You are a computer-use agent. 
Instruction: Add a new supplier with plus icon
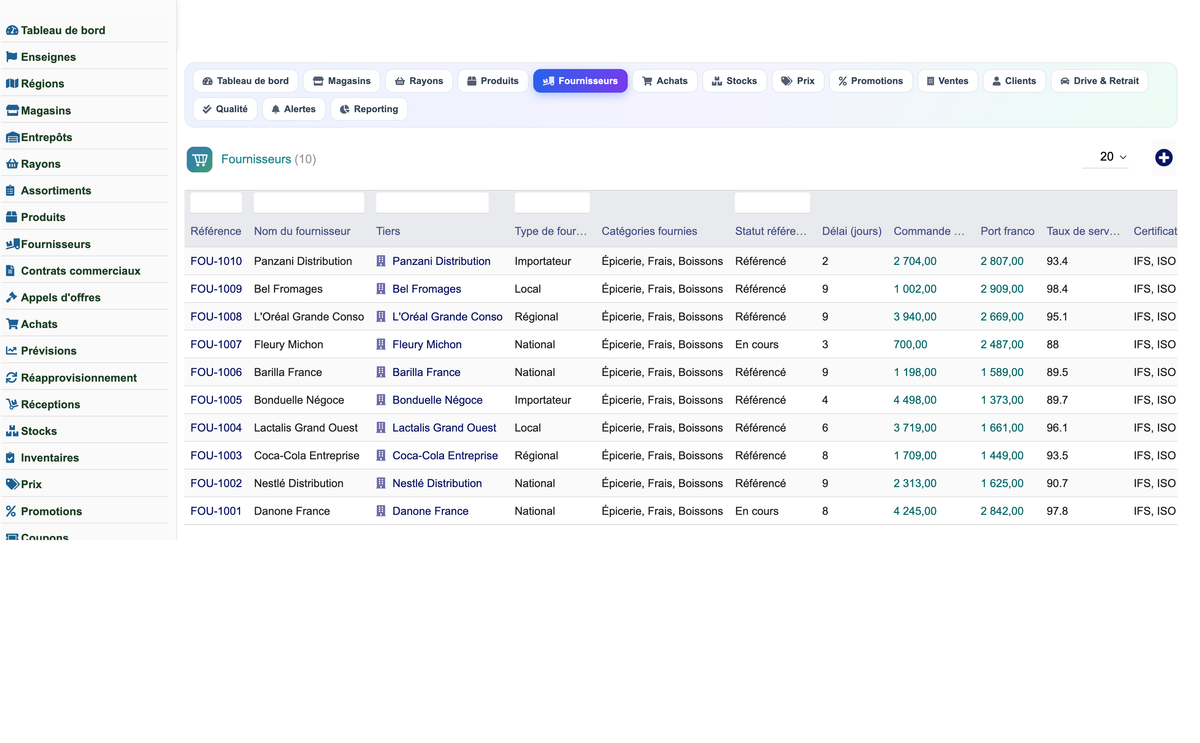click(x=1164, y=158)
